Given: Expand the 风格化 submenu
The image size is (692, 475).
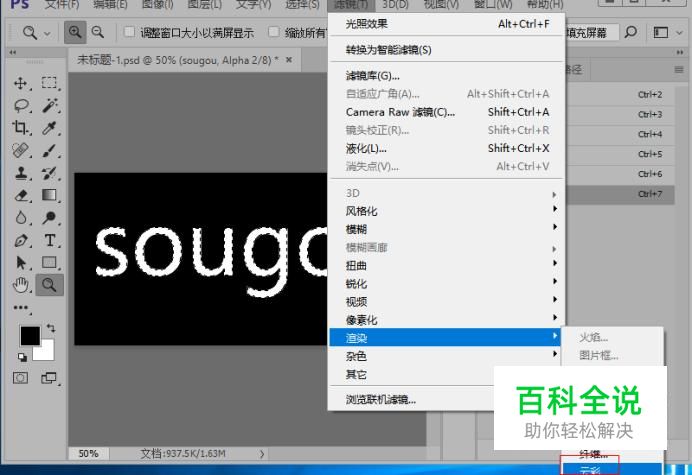Looking at the screenshot, I should tap(447, 211).
